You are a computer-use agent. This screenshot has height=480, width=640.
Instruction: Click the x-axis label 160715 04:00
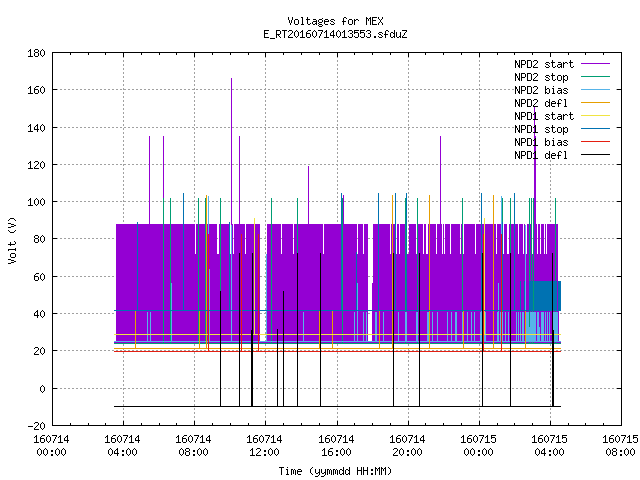[549, 446]
